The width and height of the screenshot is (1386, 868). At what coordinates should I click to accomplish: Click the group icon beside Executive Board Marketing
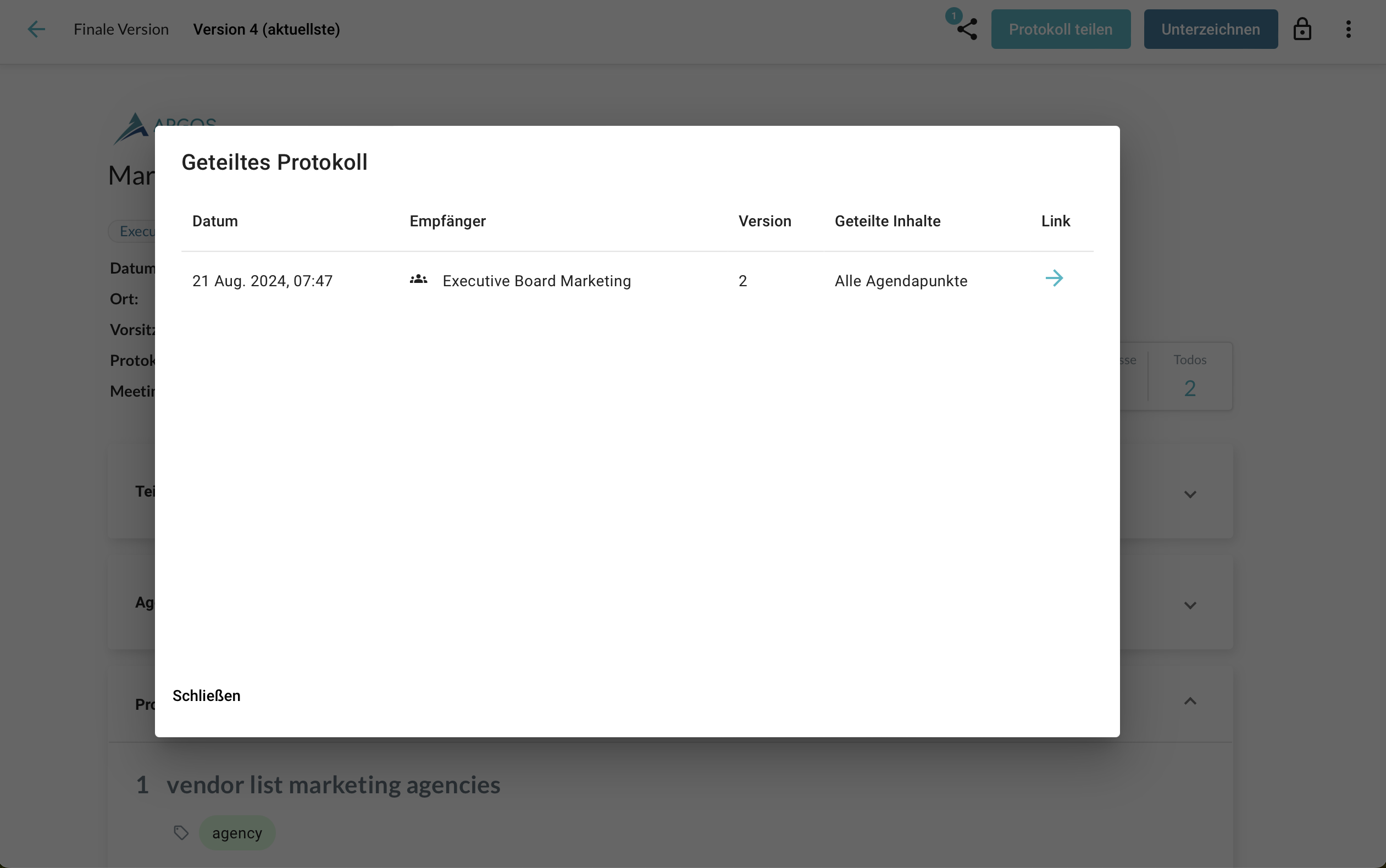pos(418,280)
